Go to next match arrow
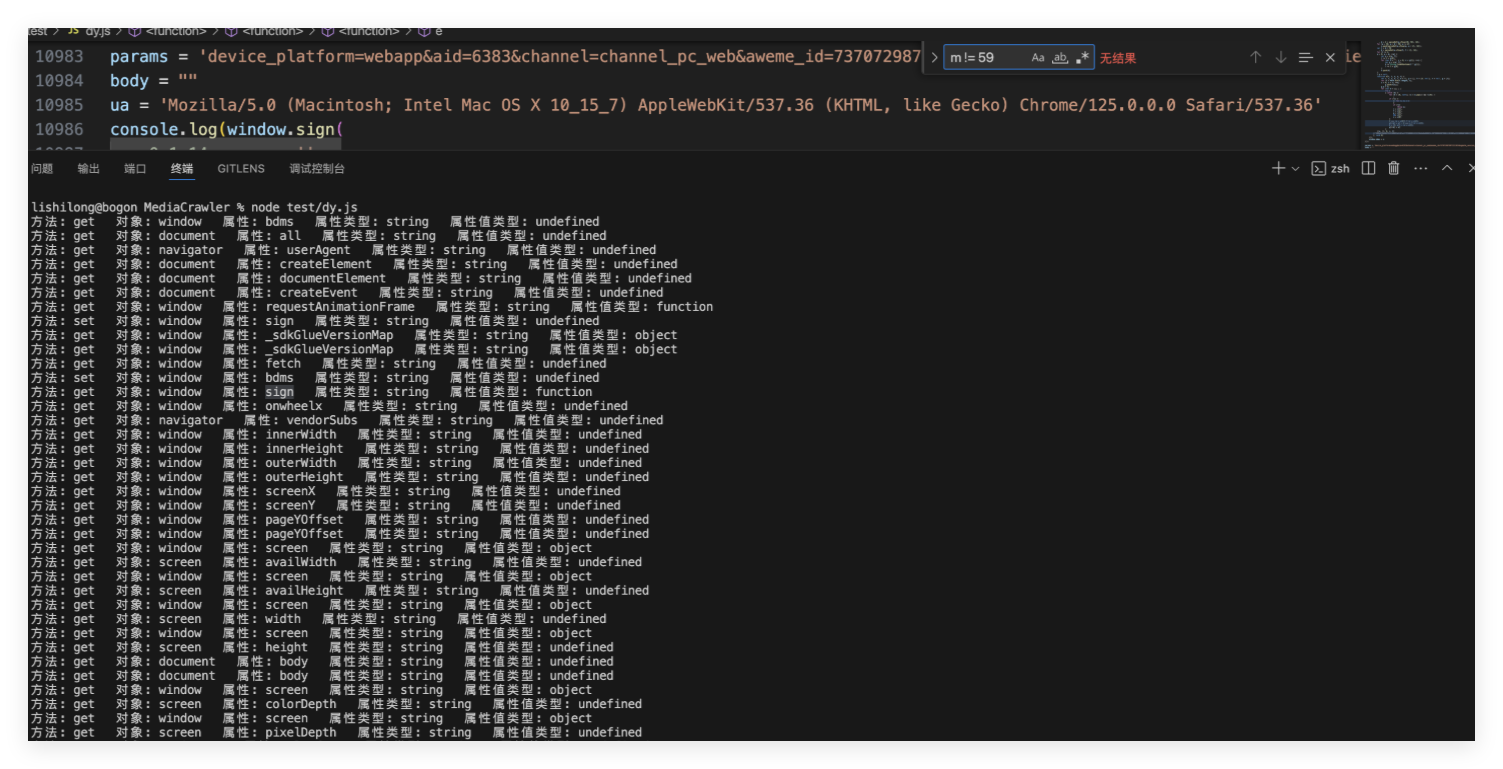 [1280, 58]
